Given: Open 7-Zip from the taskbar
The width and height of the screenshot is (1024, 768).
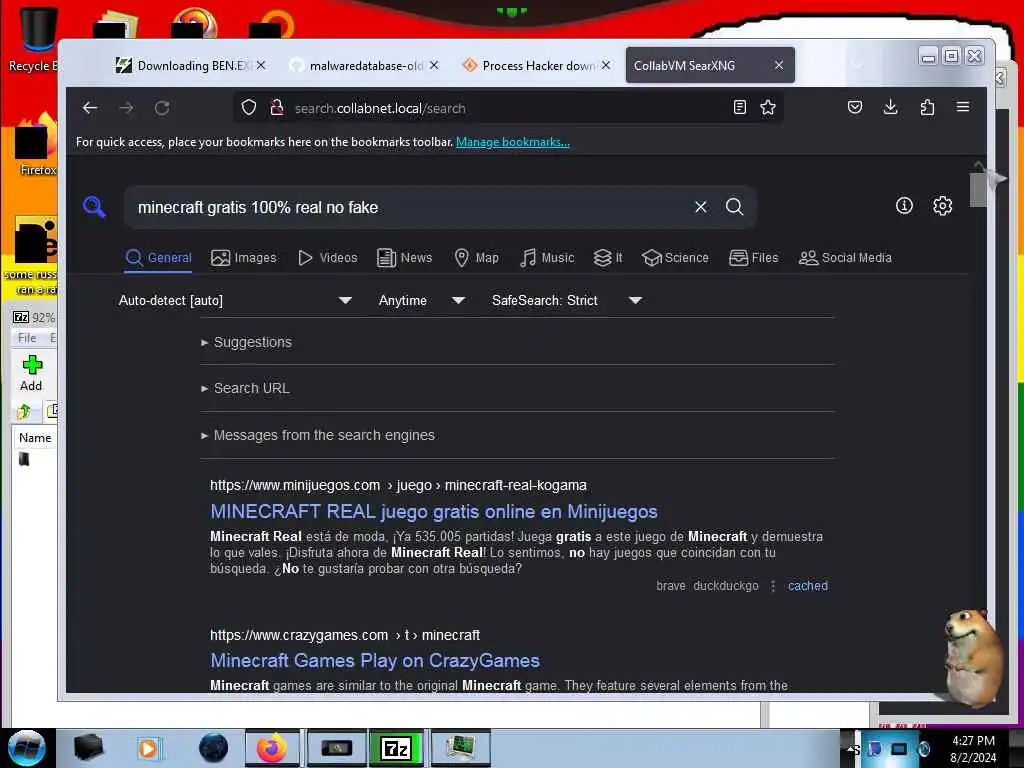Looking at the screenshot, I should [x=396, y=748].
